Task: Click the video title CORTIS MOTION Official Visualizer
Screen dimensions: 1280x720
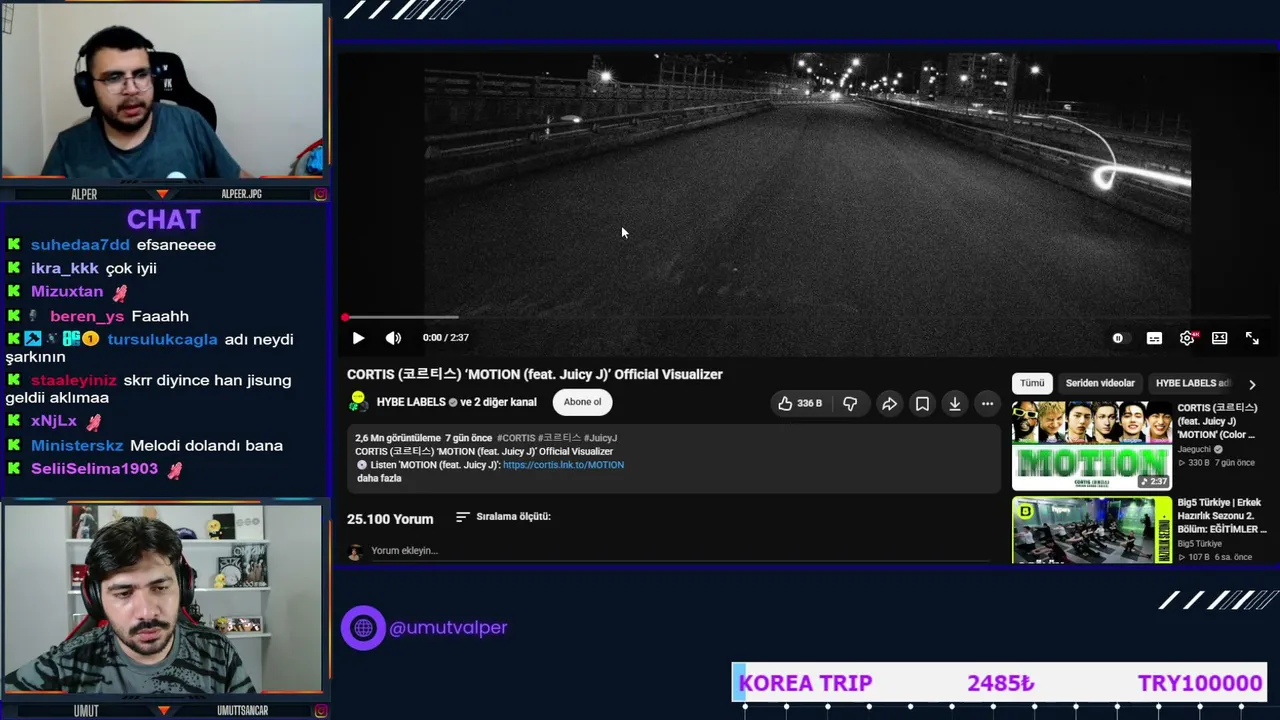Action: (535, 374)
